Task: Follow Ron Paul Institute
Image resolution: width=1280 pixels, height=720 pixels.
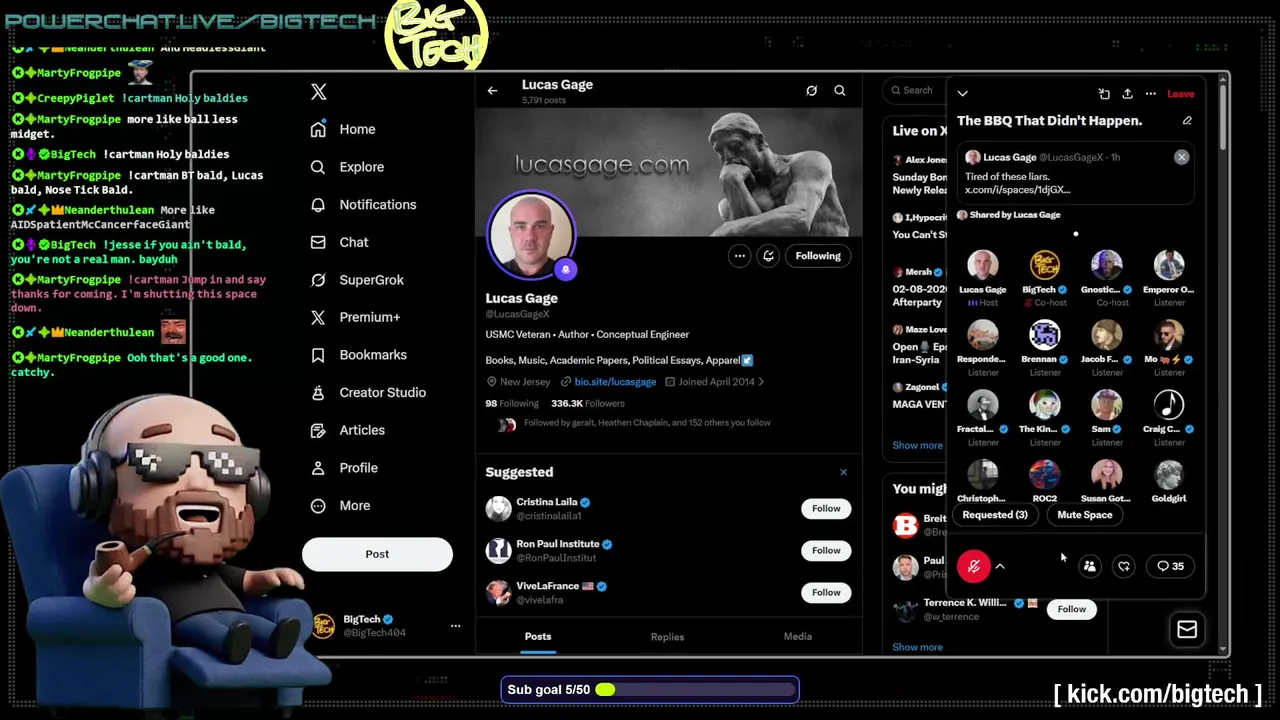Action: coord(826,551)
